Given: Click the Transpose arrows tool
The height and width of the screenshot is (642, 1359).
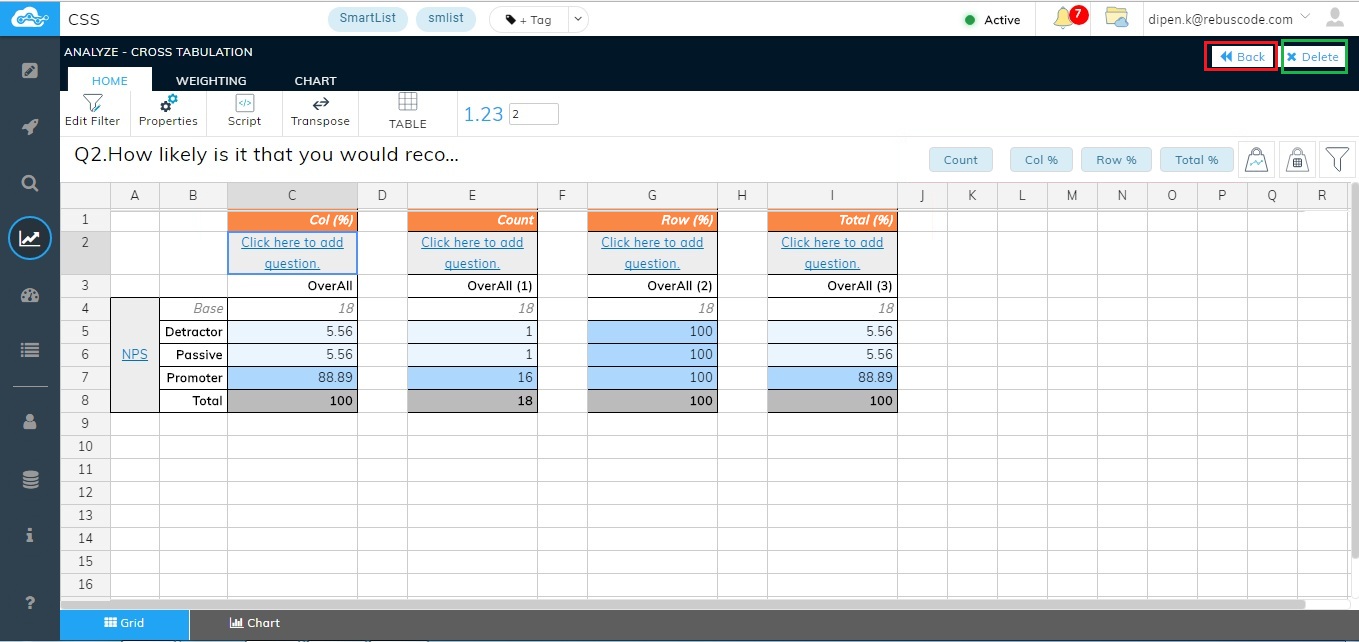Looking at the screenshot, I should click(320, 110).
